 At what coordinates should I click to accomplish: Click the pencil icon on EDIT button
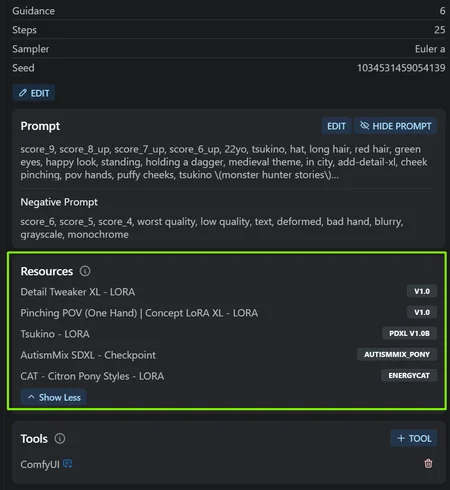[23, 93]
